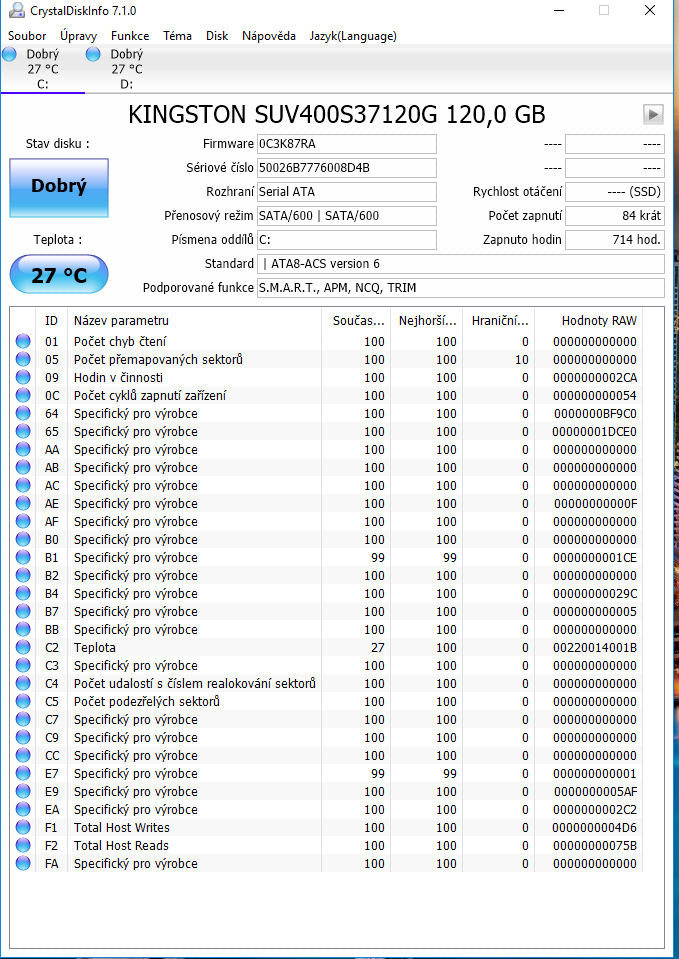Open the Funkce menu

[130, 35]
